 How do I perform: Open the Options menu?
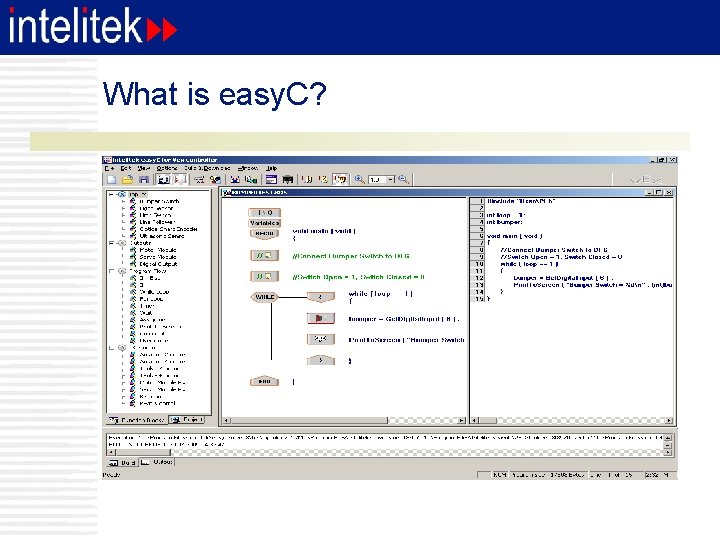[x=167, y=169]
